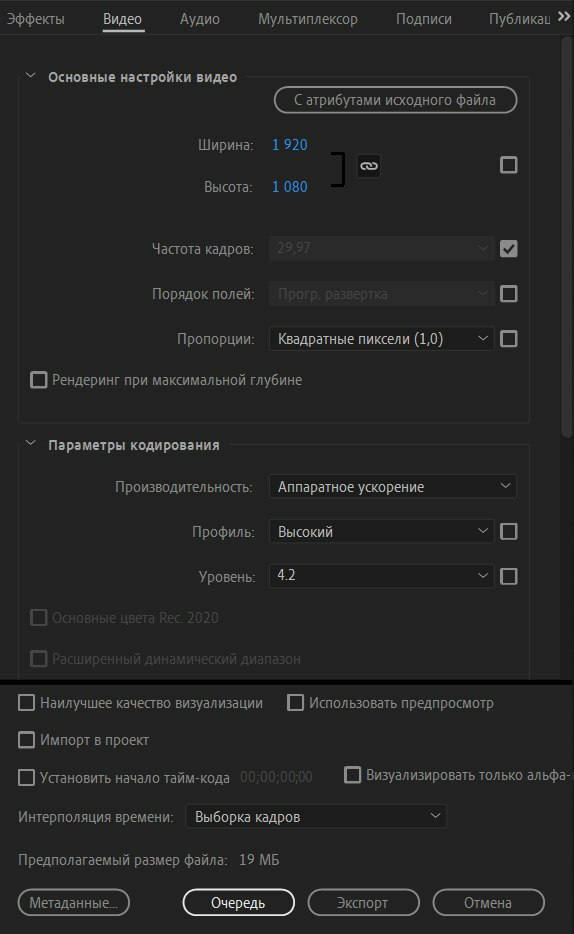Click the Очередь button
This screenshot has height=934, width=574.
coord(239,903)
